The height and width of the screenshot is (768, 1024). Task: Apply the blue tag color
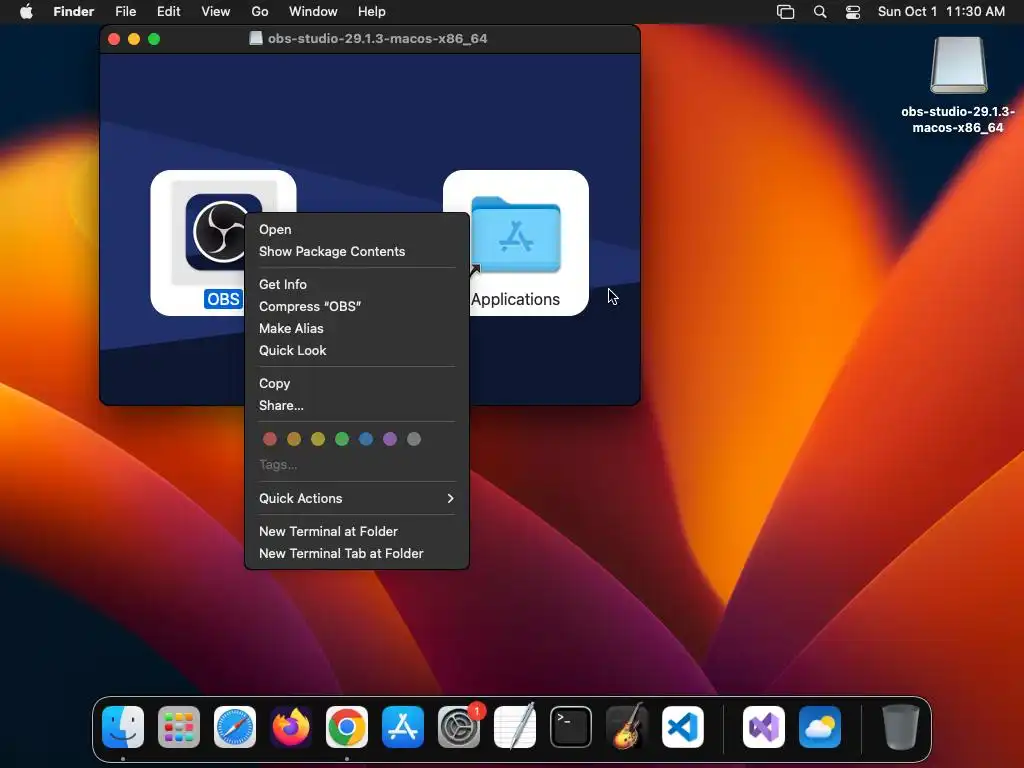(x=366, y=439)
